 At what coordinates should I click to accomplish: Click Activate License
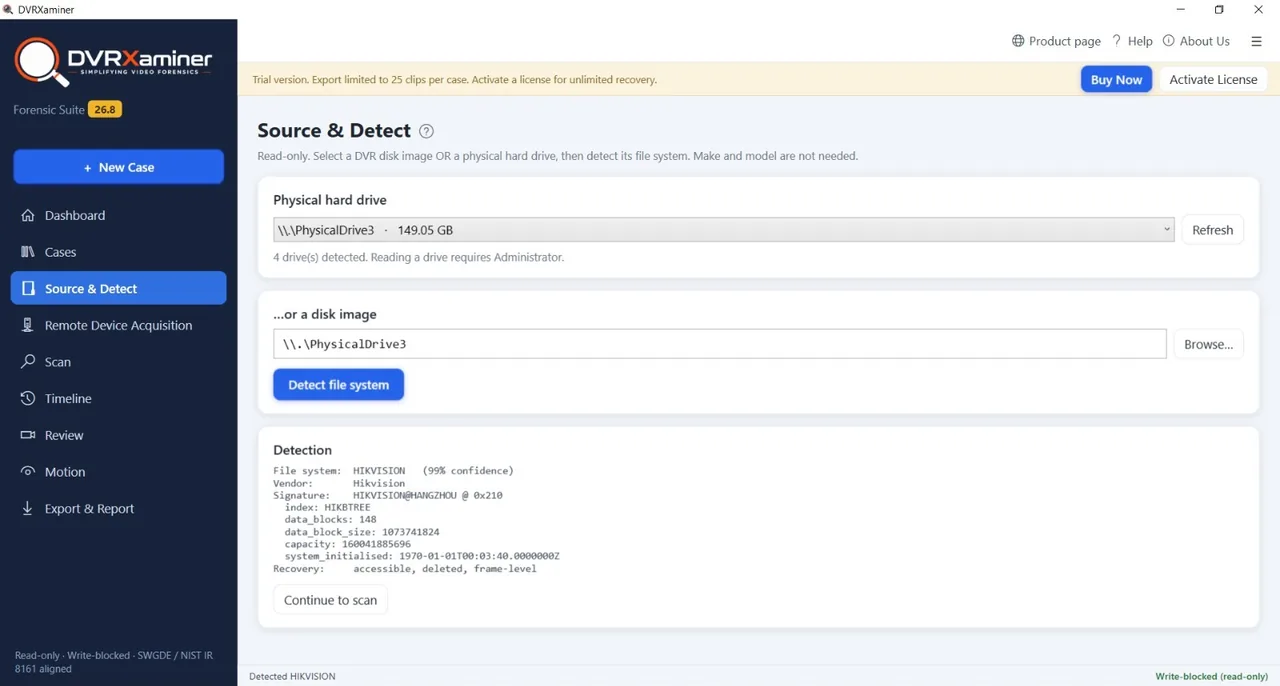[1213, 79]
